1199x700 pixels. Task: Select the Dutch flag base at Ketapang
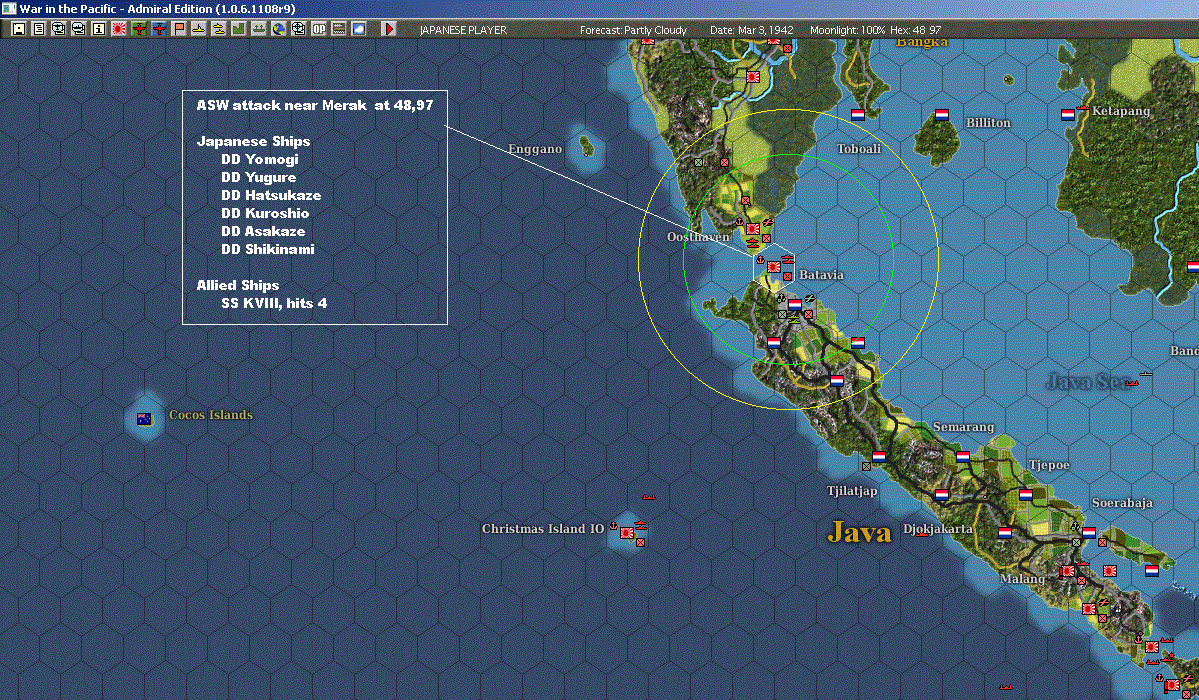(x=1068, y=115)
